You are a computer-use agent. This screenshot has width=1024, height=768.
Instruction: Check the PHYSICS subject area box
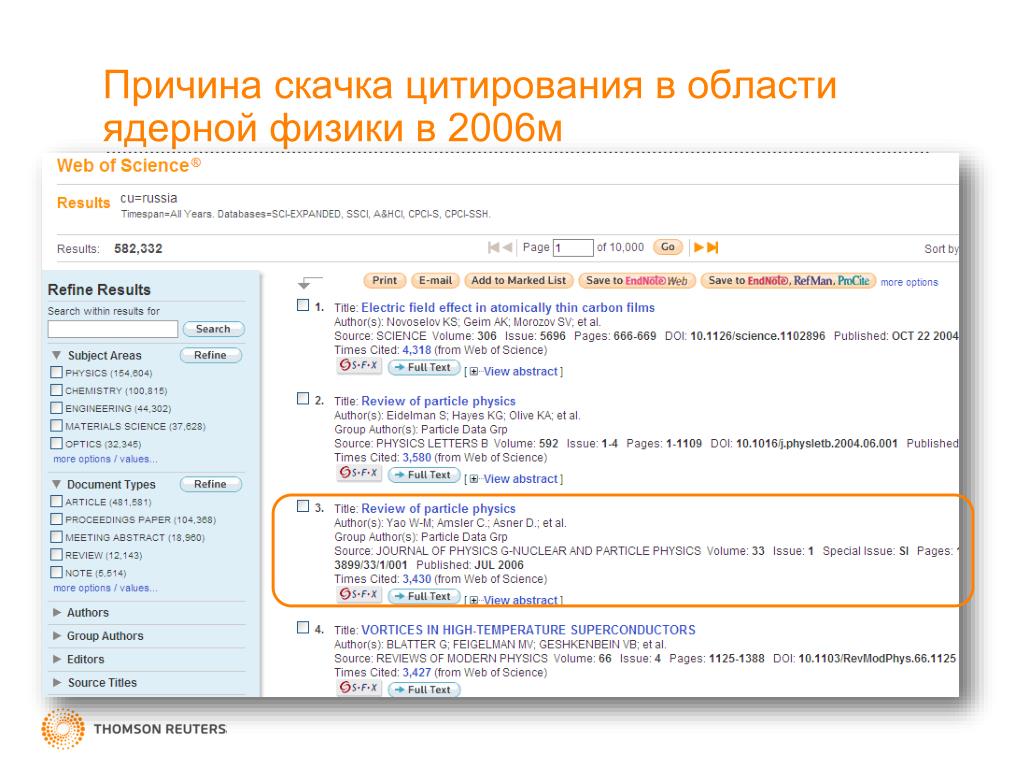[56, 372]
